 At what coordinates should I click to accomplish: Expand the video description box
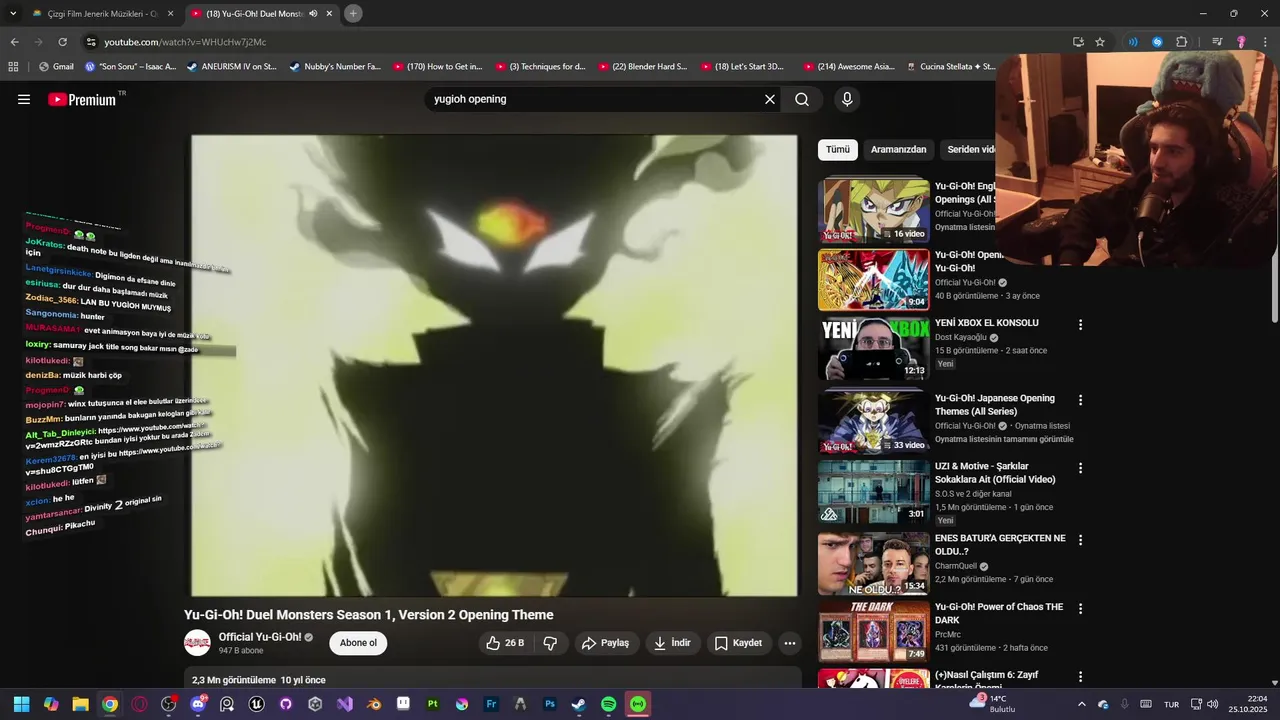tap(493, 678)
